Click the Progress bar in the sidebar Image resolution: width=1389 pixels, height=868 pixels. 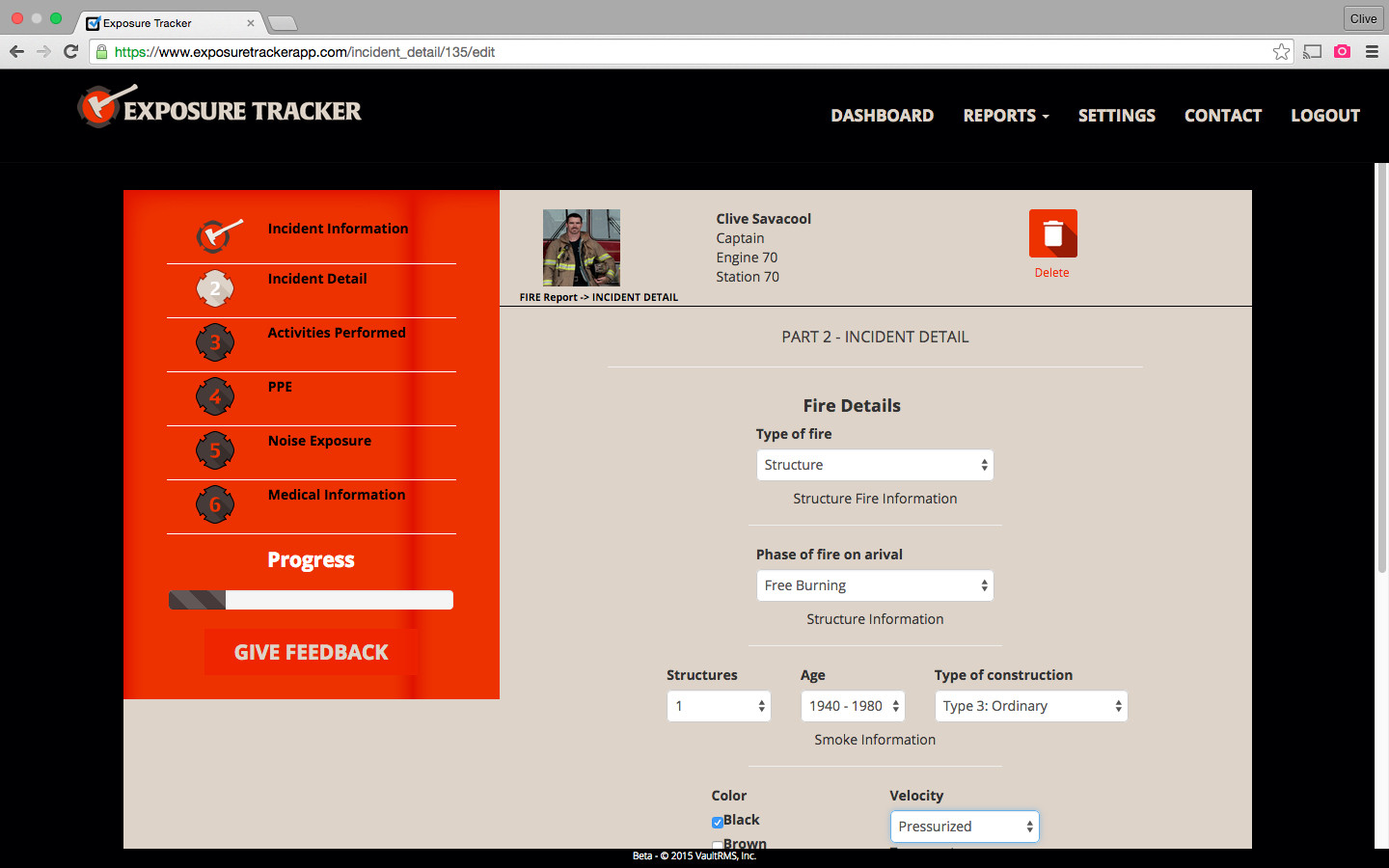(x=311, y=600)
